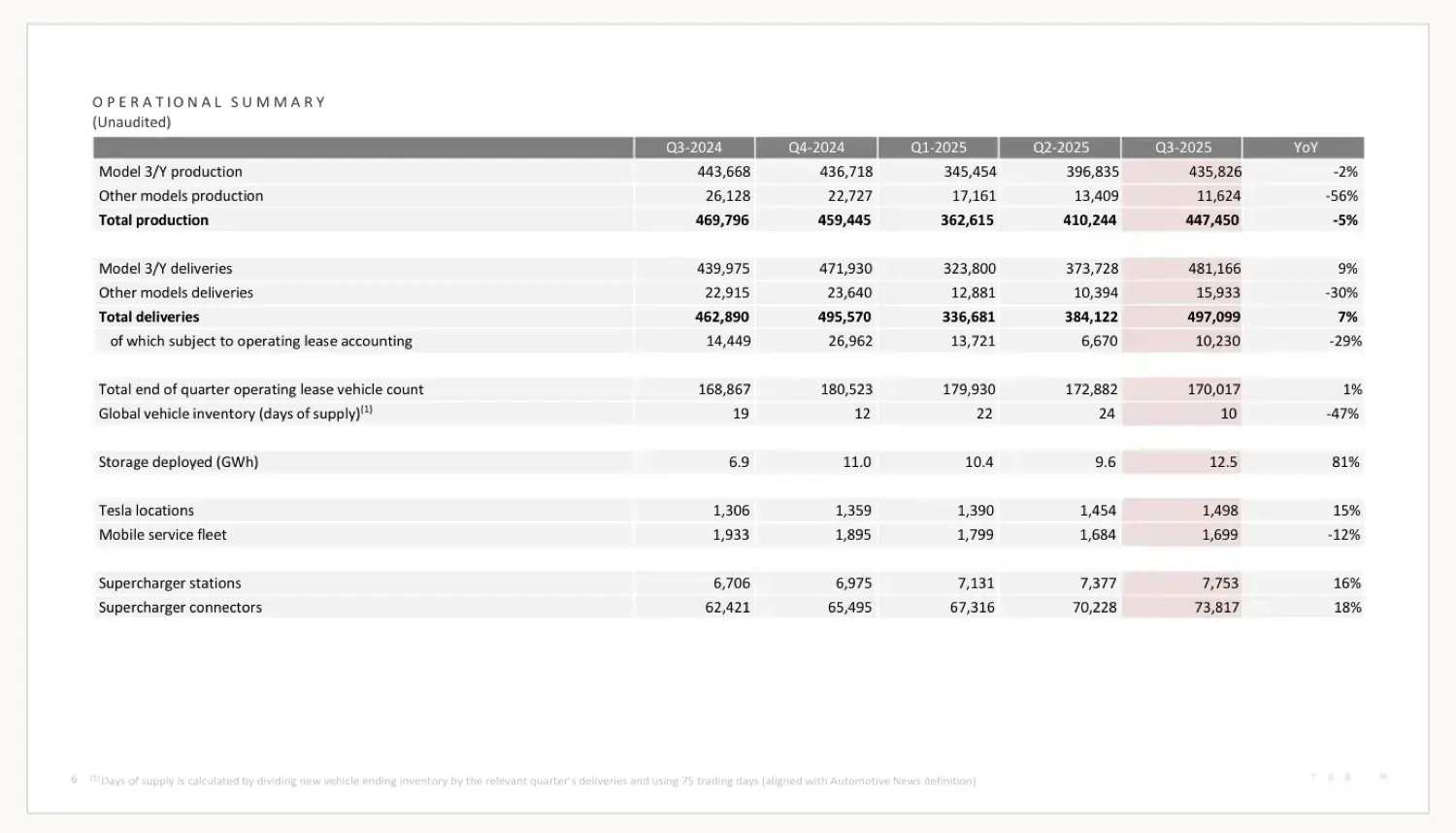
Task: Select the page number 6 in footer
Action: point(74,779)
